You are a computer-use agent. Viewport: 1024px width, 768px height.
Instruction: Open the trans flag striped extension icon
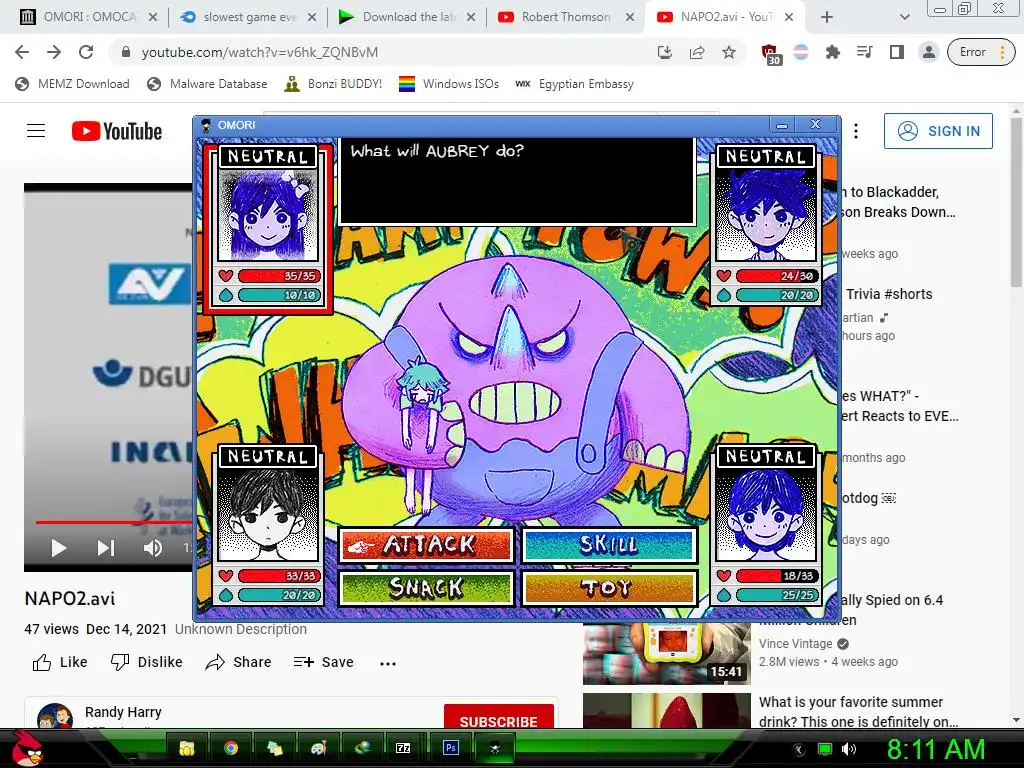tap(801, 52)
